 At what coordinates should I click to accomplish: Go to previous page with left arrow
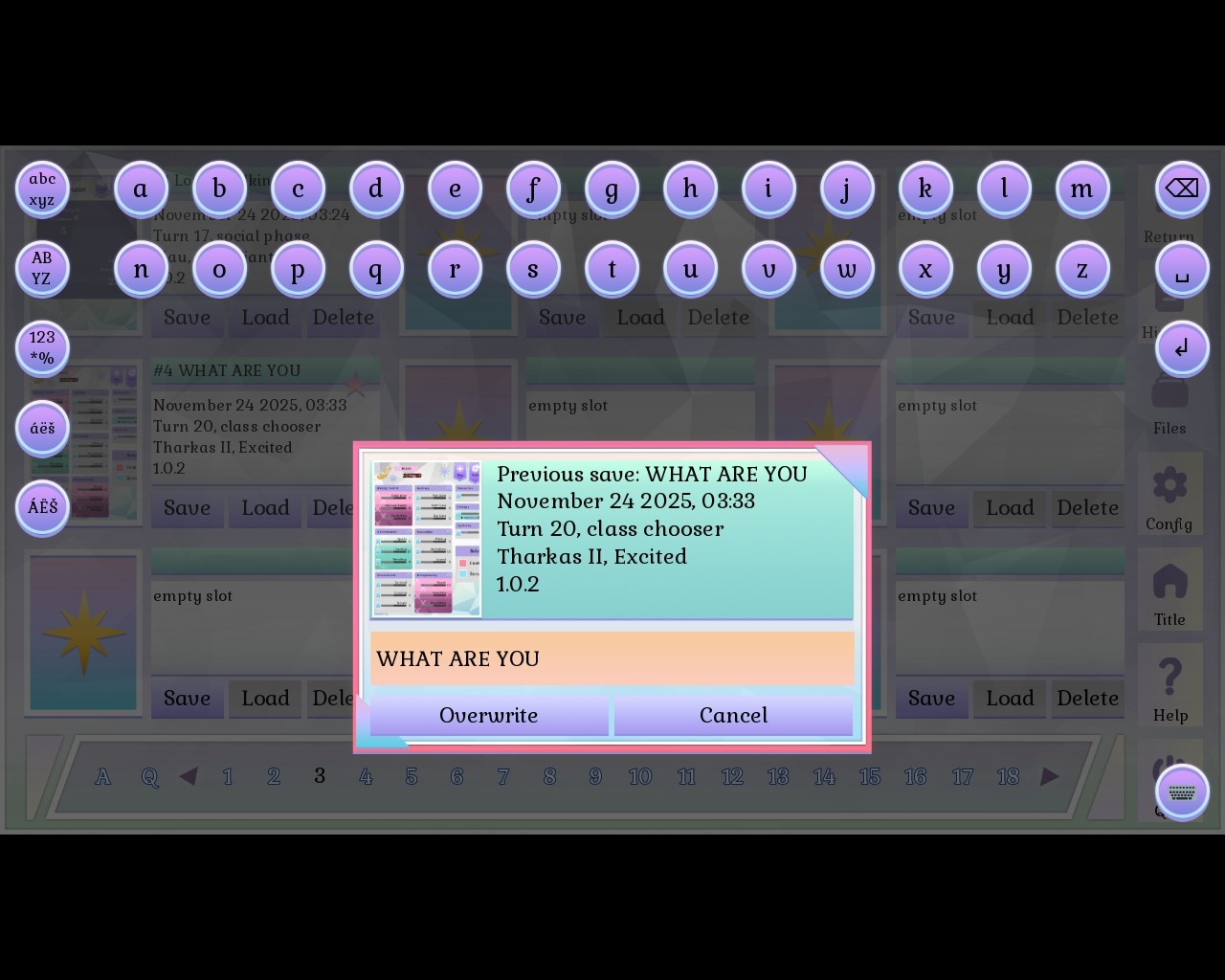(189, 776)
